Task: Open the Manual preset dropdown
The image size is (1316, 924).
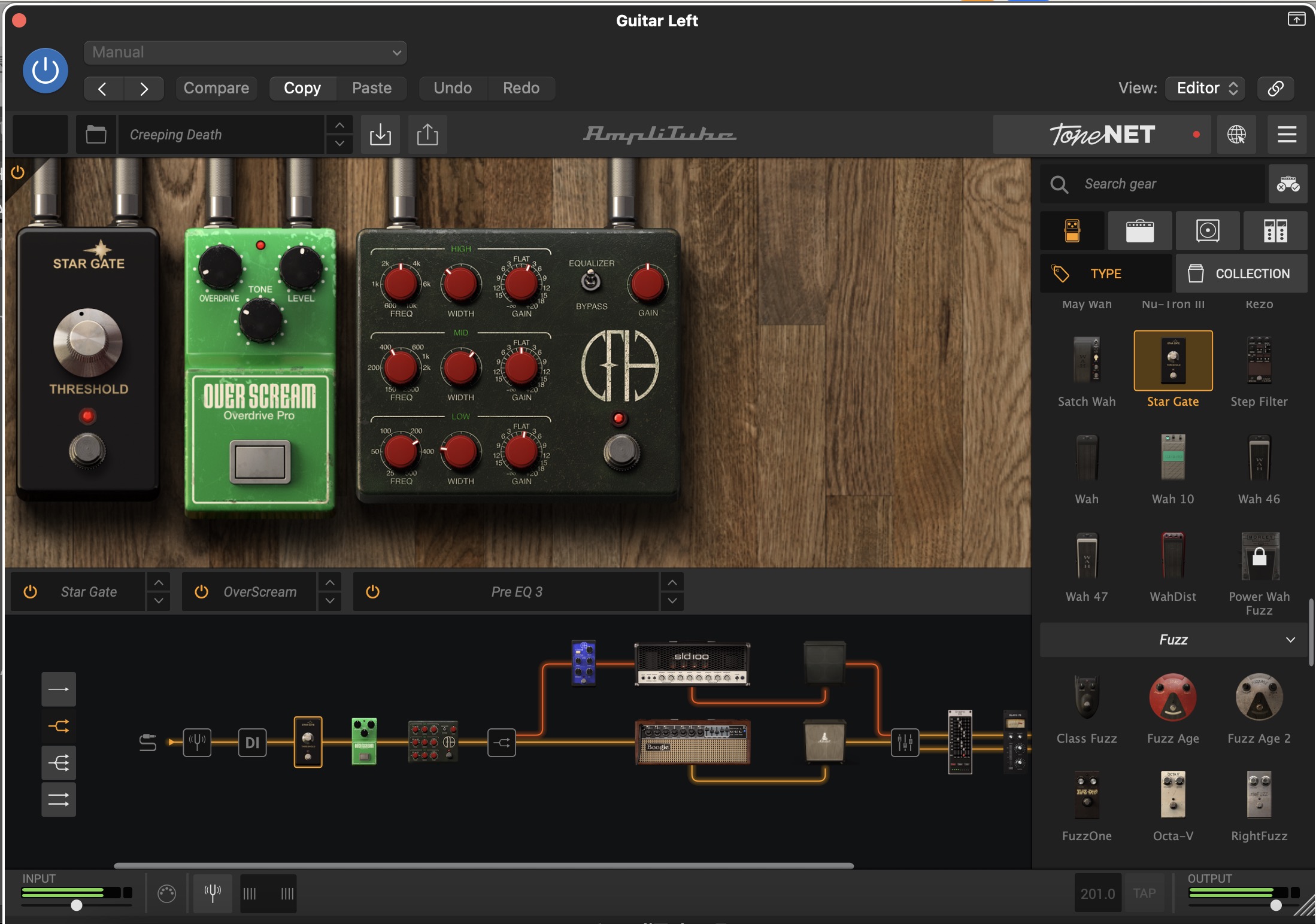Action: click(245, 53)
